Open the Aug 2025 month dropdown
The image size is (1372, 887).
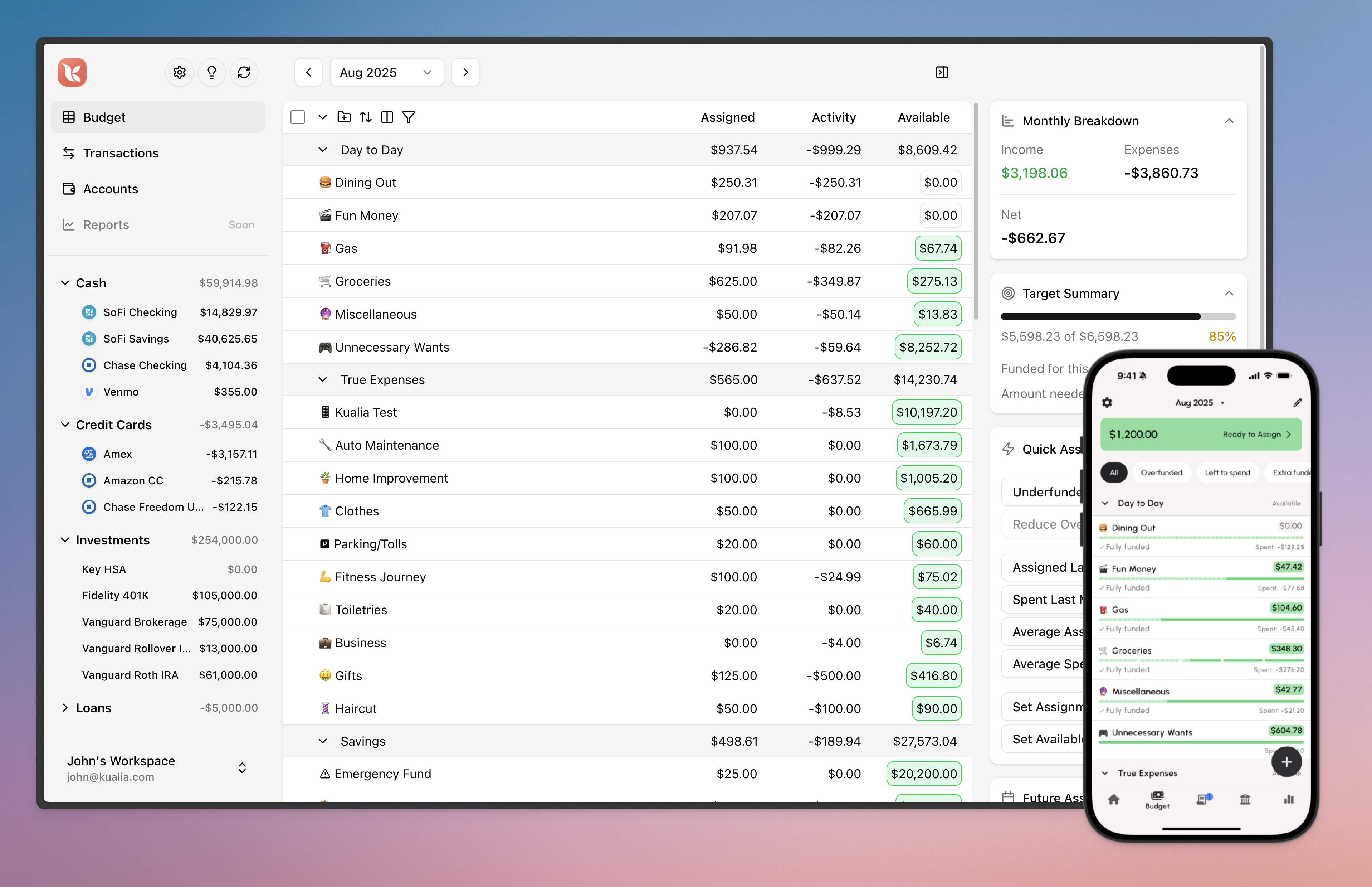tap(386, 73)
